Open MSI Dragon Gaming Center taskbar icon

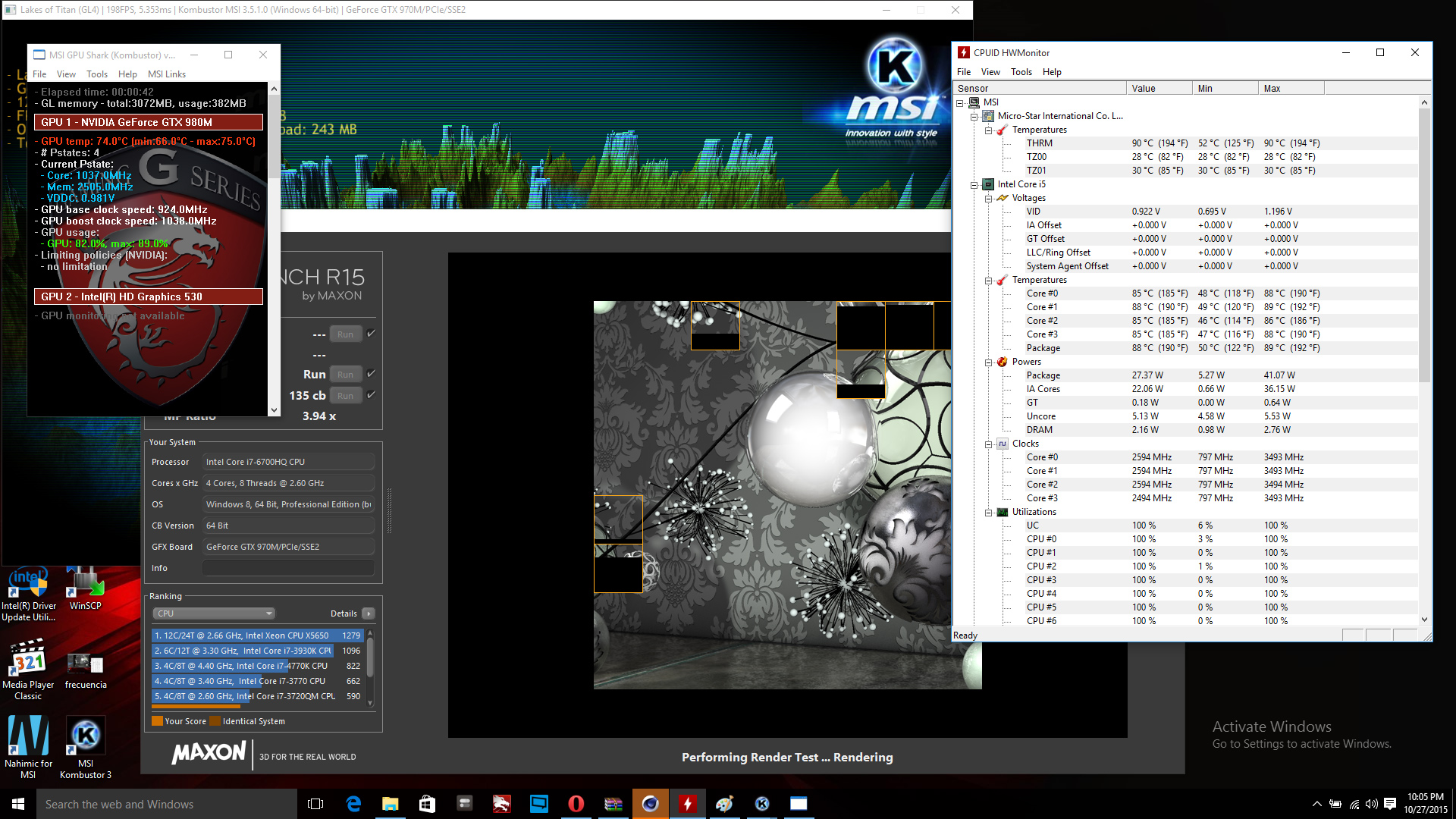tap(501, 804)
